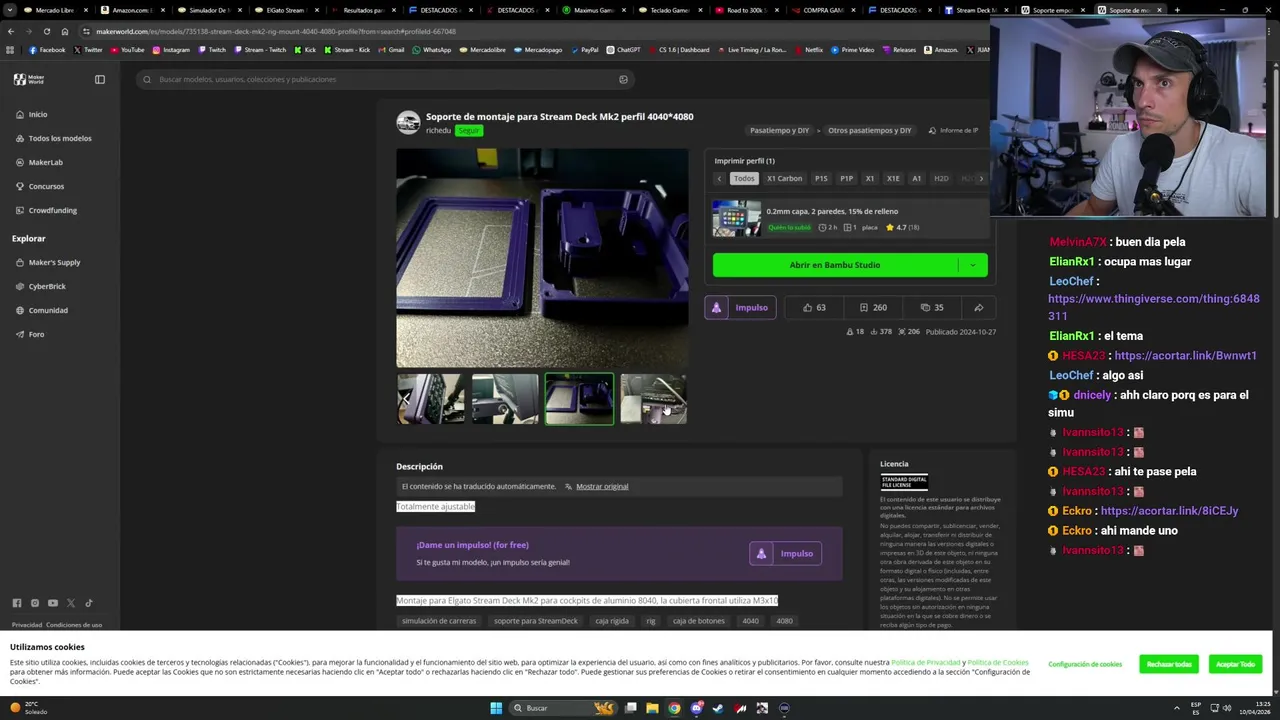
Task: Select Todos printer filter tab
Action: 744,178
